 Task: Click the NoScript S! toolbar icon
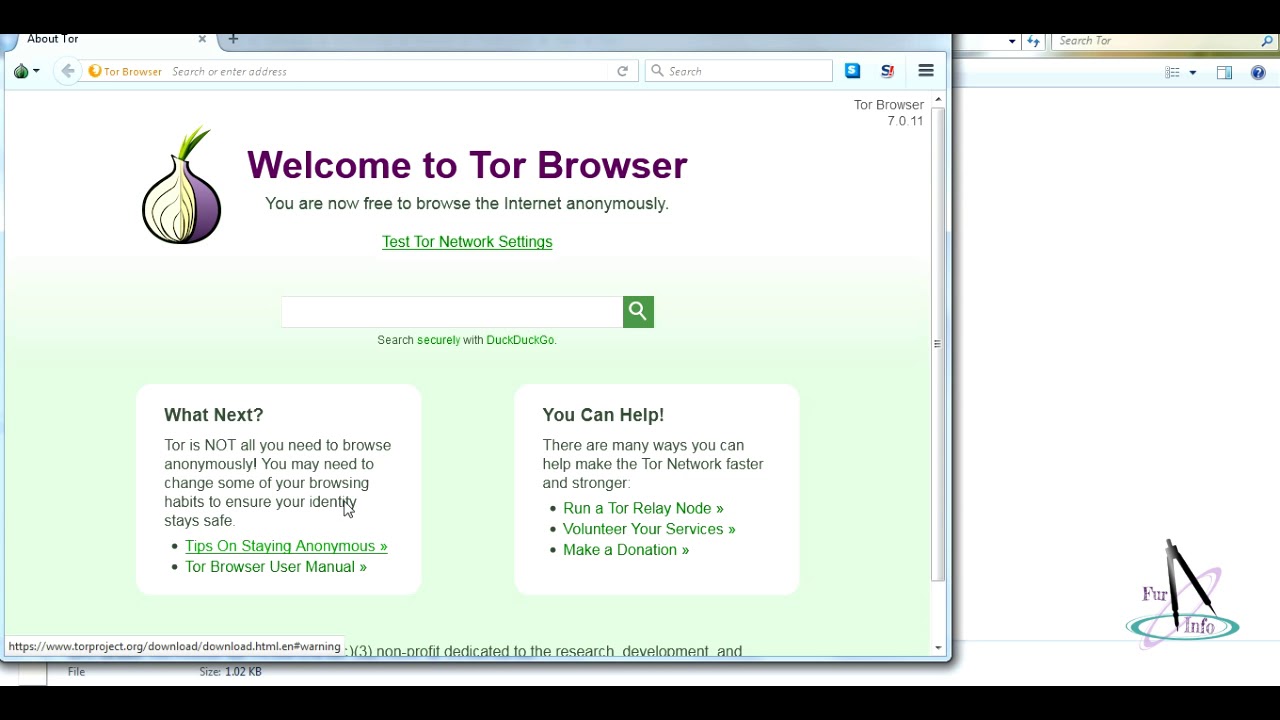(x=887, y=71)
